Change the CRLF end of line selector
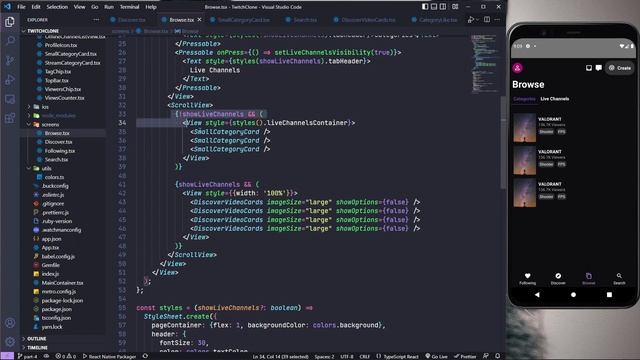 364,356
